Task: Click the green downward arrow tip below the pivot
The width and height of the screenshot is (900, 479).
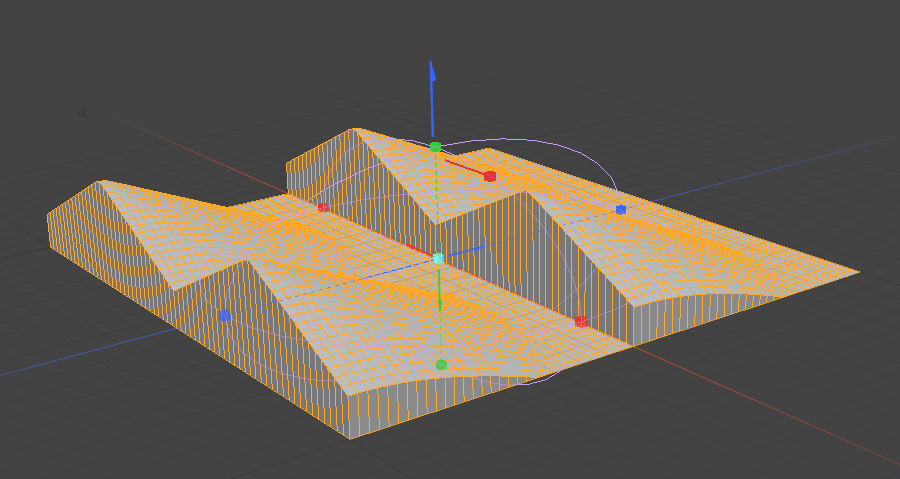Action: [x=439, y=304]
